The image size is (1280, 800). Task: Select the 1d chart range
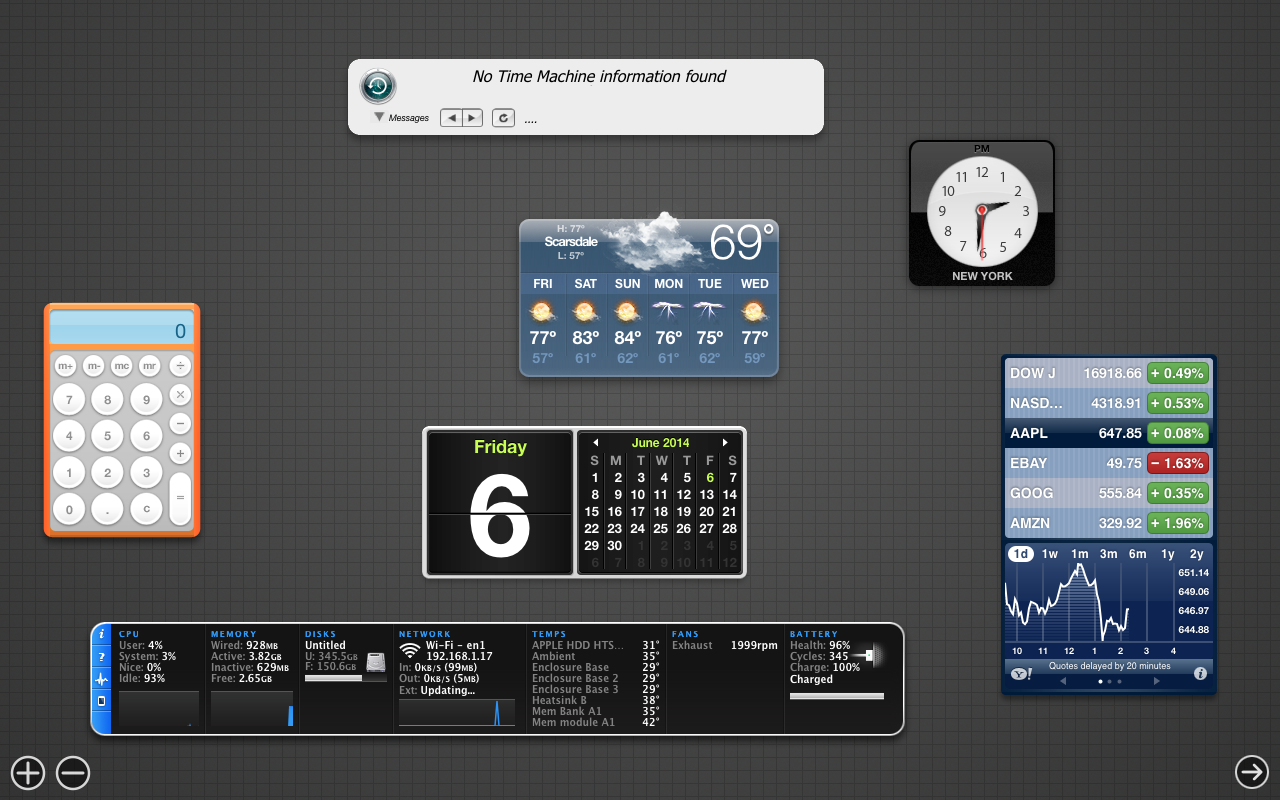click(1021, 554)
